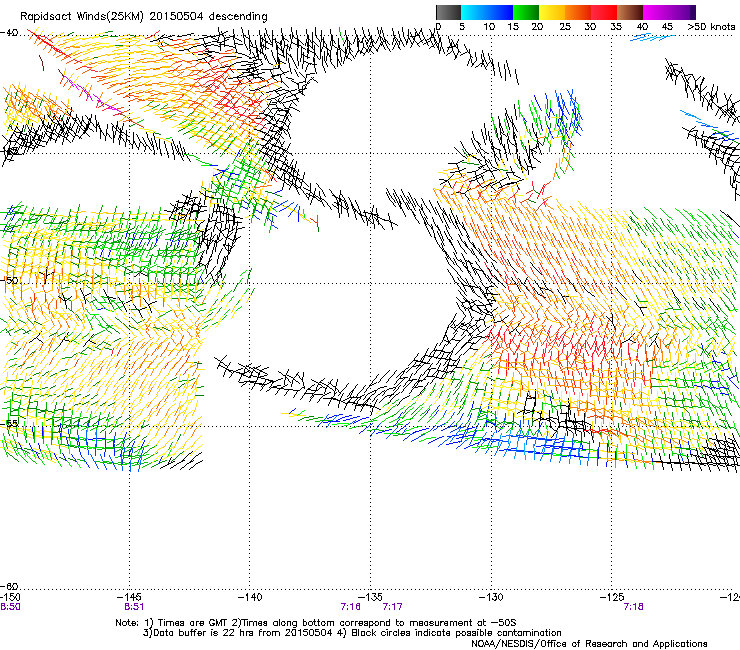Click the legend label '20'

coord(537,26)
